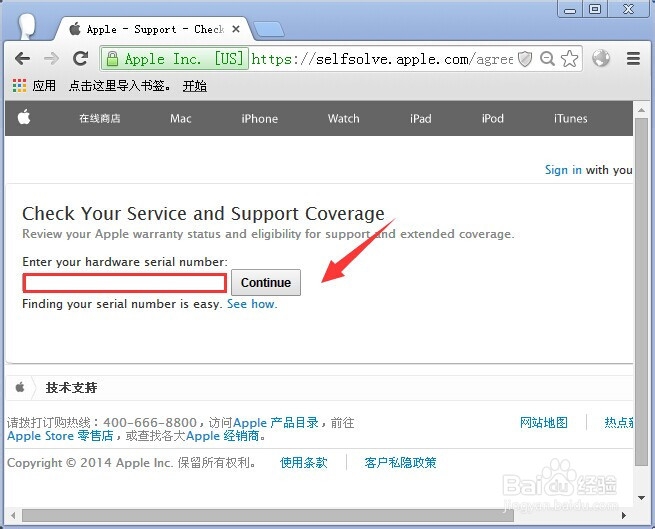Click the 400-666-8800 hotline number text
Viewport: 655px width, 529px height.
point(150,423)
